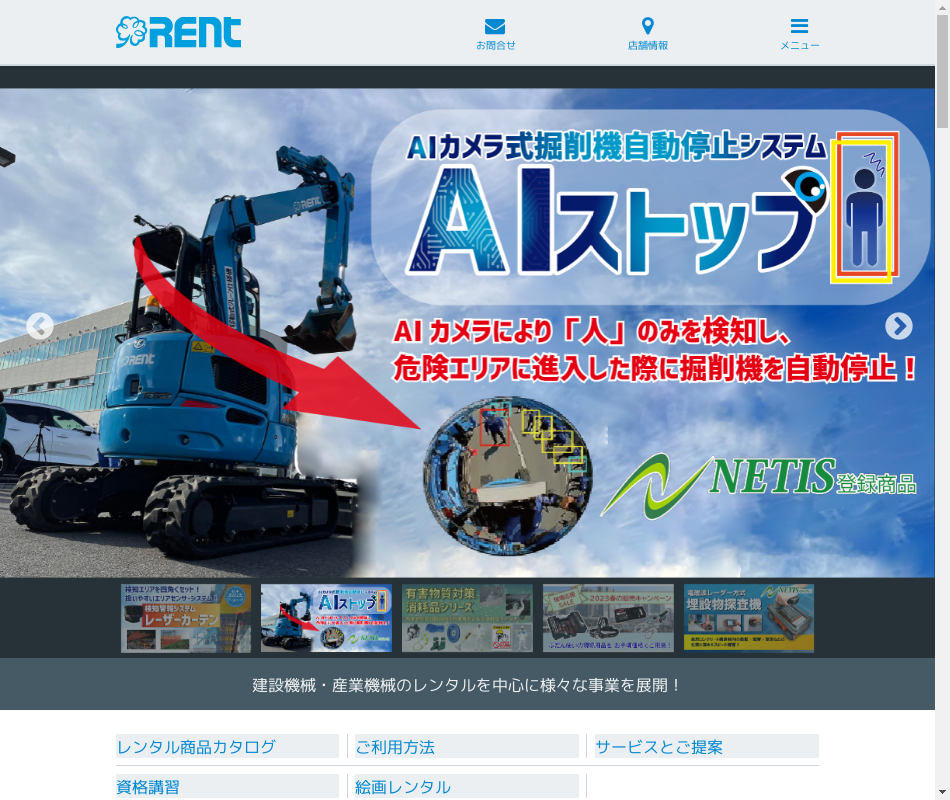This screenshot has width=950, height=800.
Task: Advance carousel with right arrow
Action: 898,327
